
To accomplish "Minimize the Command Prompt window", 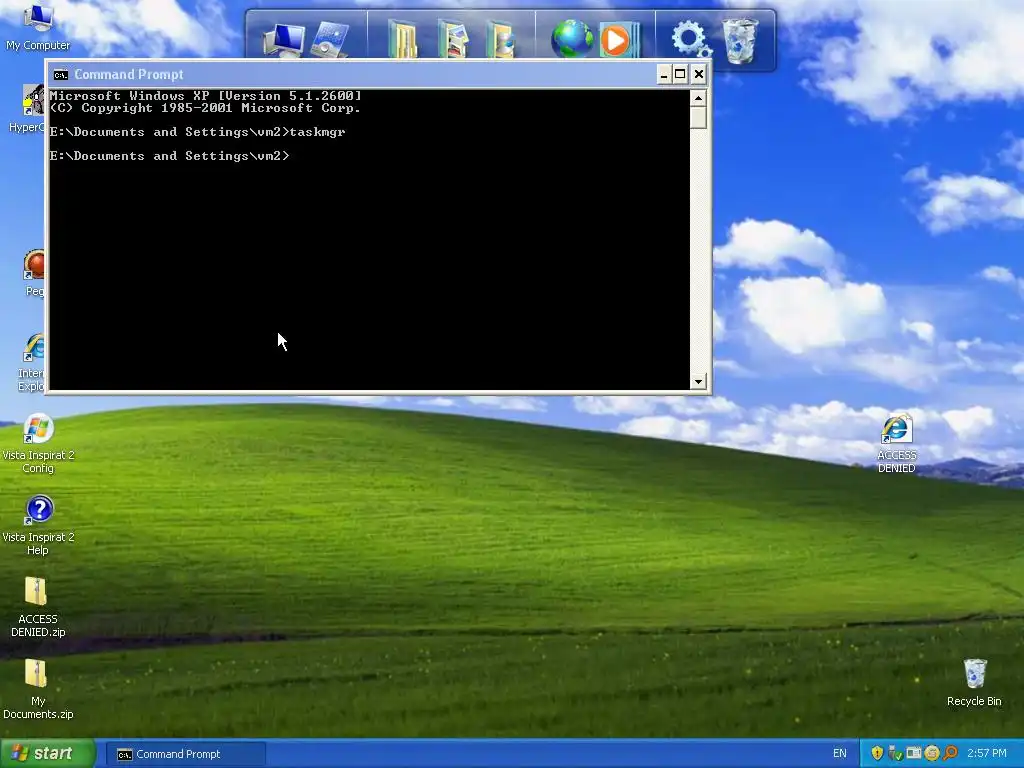I will coord(664,74).
